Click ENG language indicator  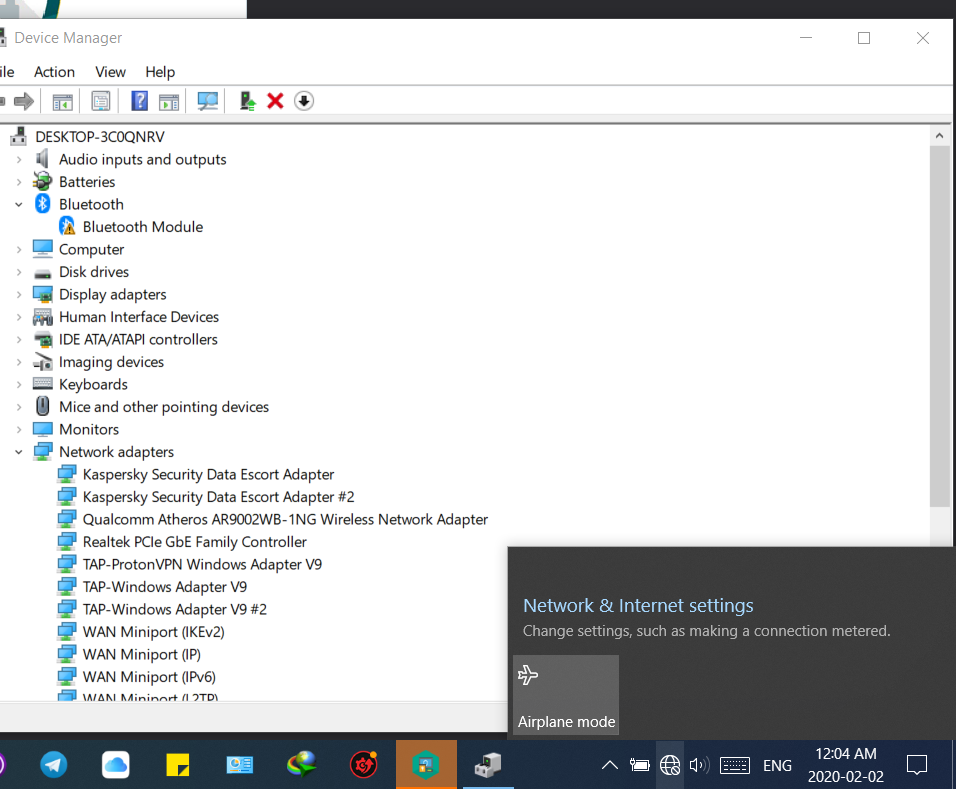pos(777,765)
